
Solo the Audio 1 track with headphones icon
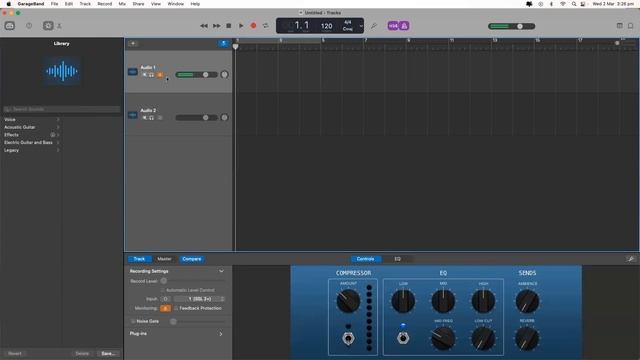pos(151,75)
